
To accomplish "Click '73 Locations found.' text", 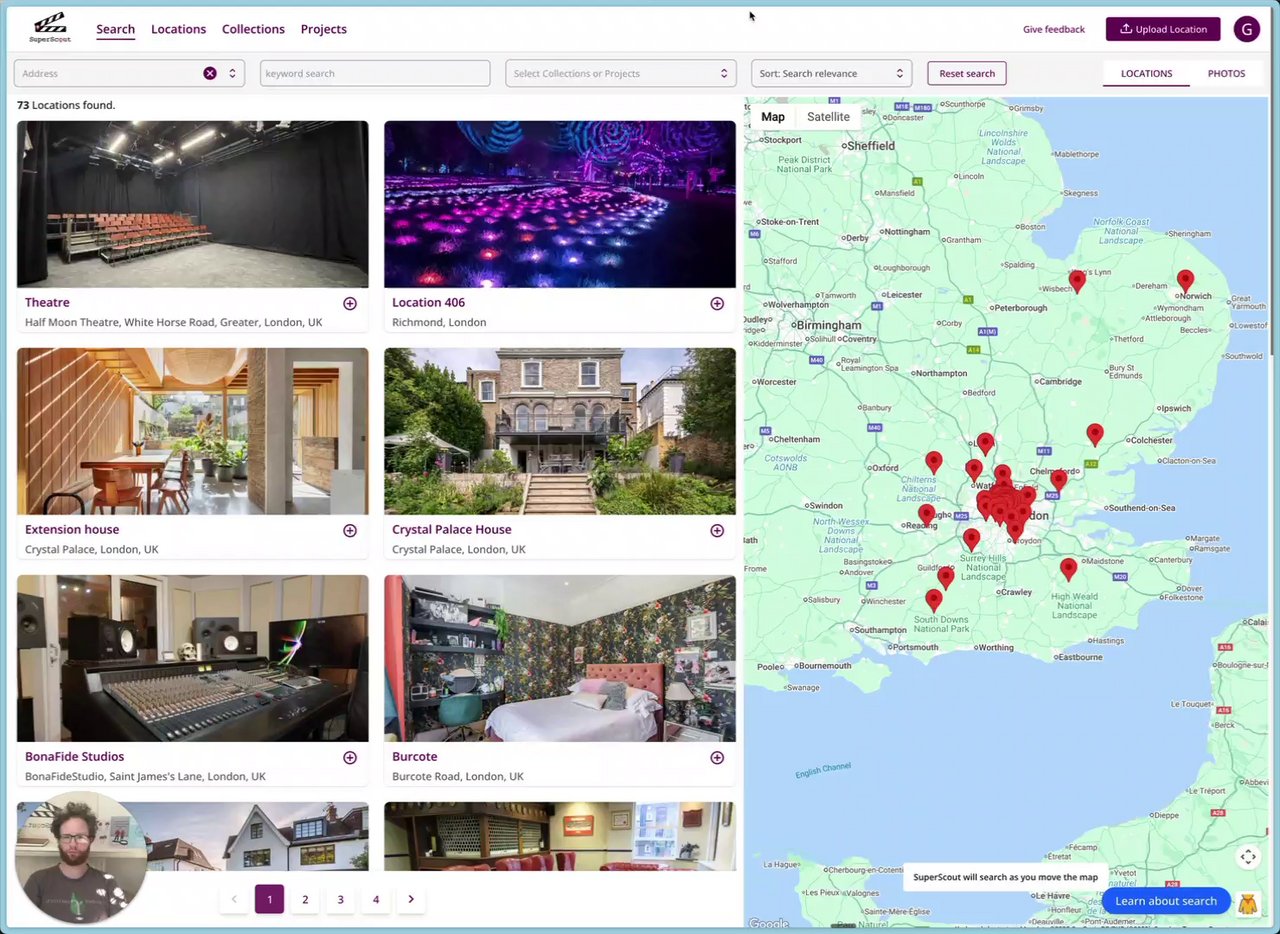I will coord(66,105).
